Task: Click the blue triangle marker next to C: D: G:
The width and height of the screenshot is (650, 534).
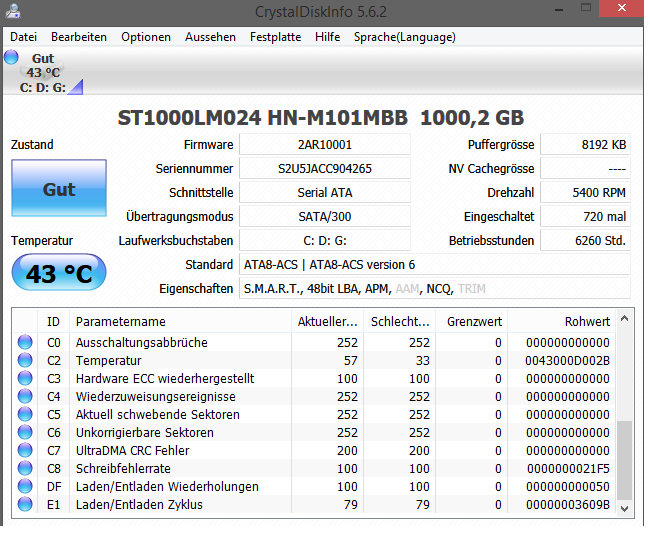Action: pyautogui.click(x=76, y=87)
